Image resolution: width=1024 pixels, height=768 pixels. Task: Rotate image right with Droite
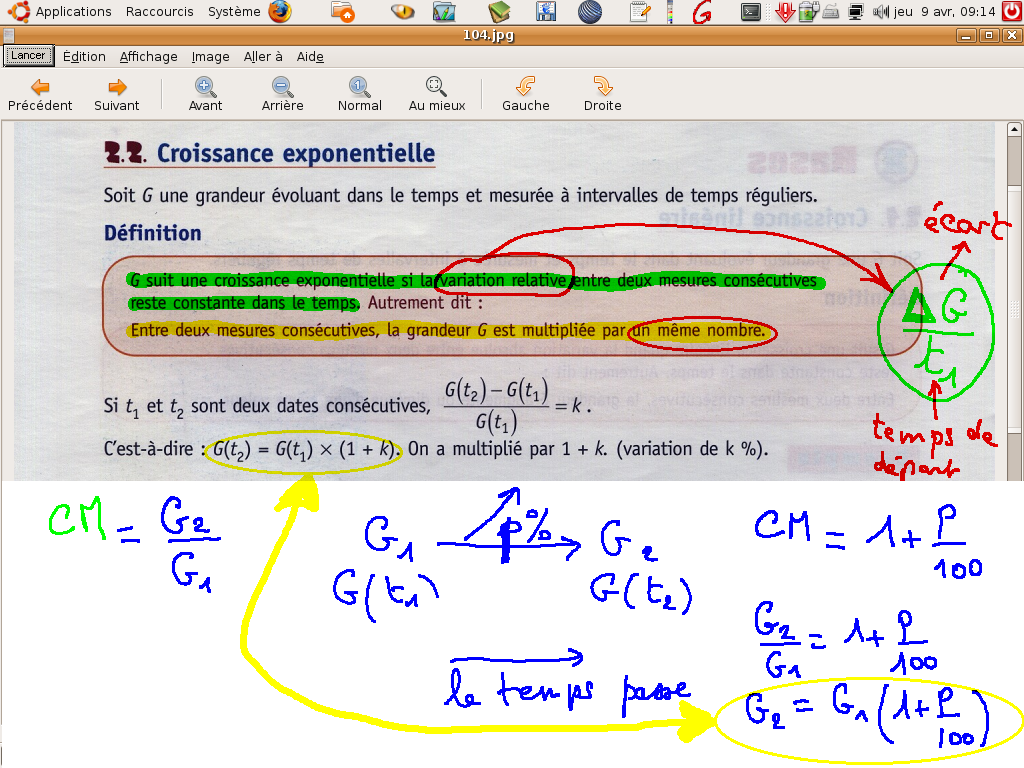[602, 94]
